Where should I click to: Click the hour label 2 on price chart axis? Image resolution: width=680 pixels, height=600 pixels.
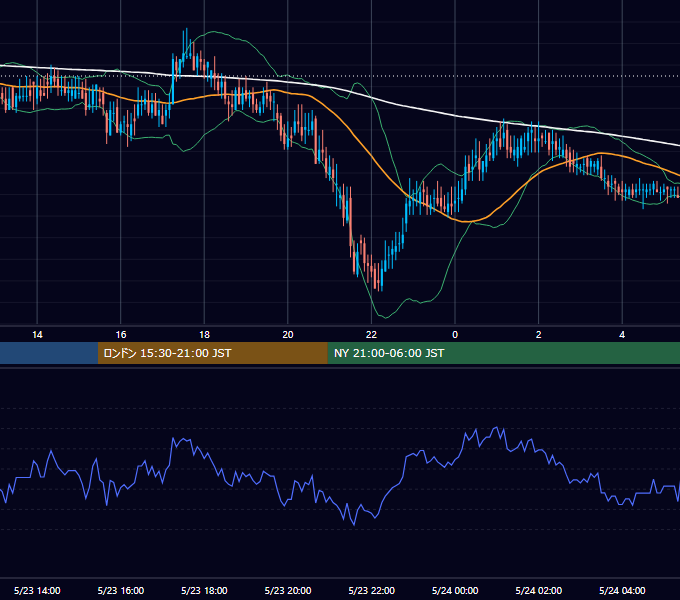click(539, 335)
